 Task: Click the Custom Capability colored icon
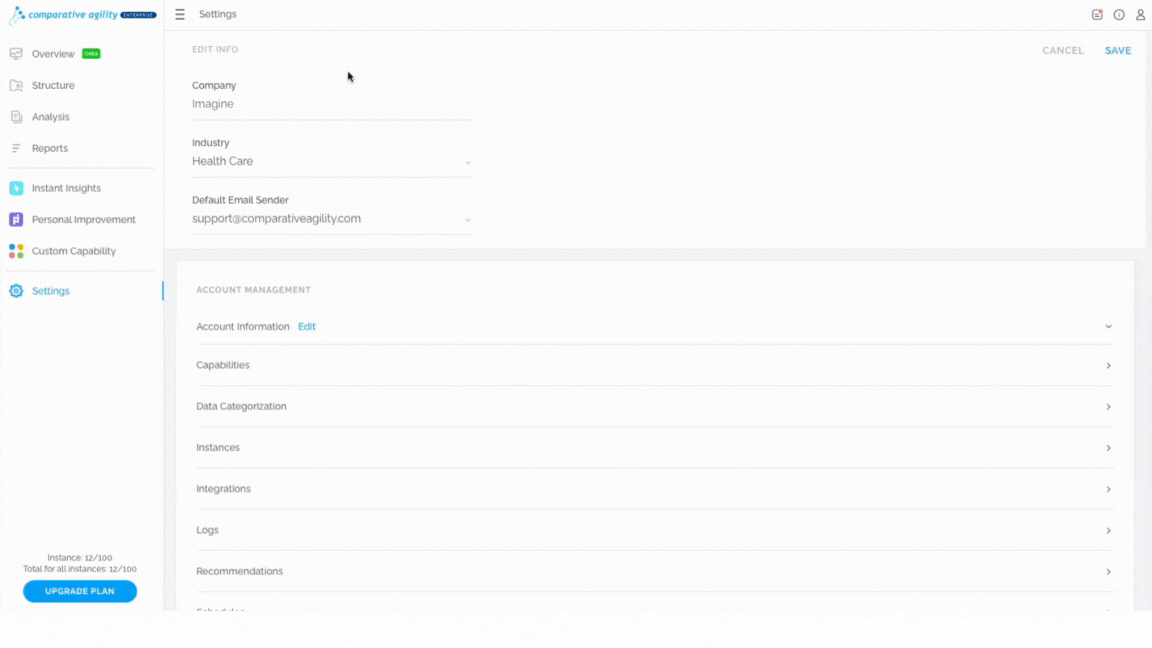[16, 251]
